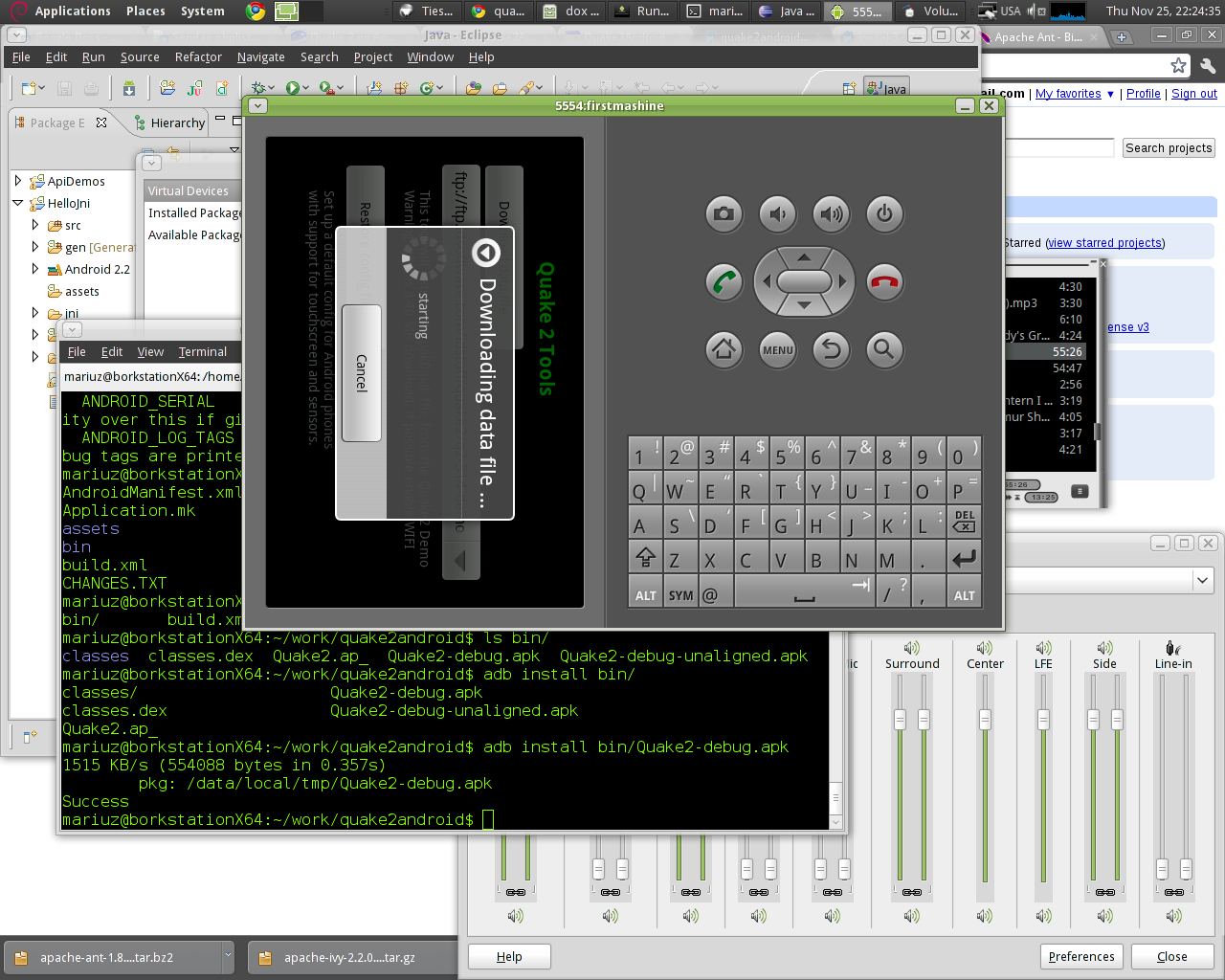
Task: Click the D-pad down arrow
Action: [804, 305]
